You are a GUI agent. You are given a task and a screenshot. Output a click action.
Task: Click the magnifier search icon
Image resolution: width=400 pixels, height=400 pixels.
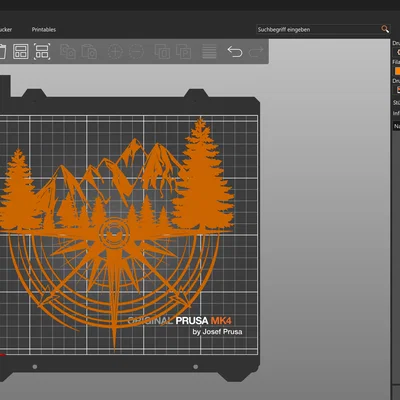tap(385, 29)
